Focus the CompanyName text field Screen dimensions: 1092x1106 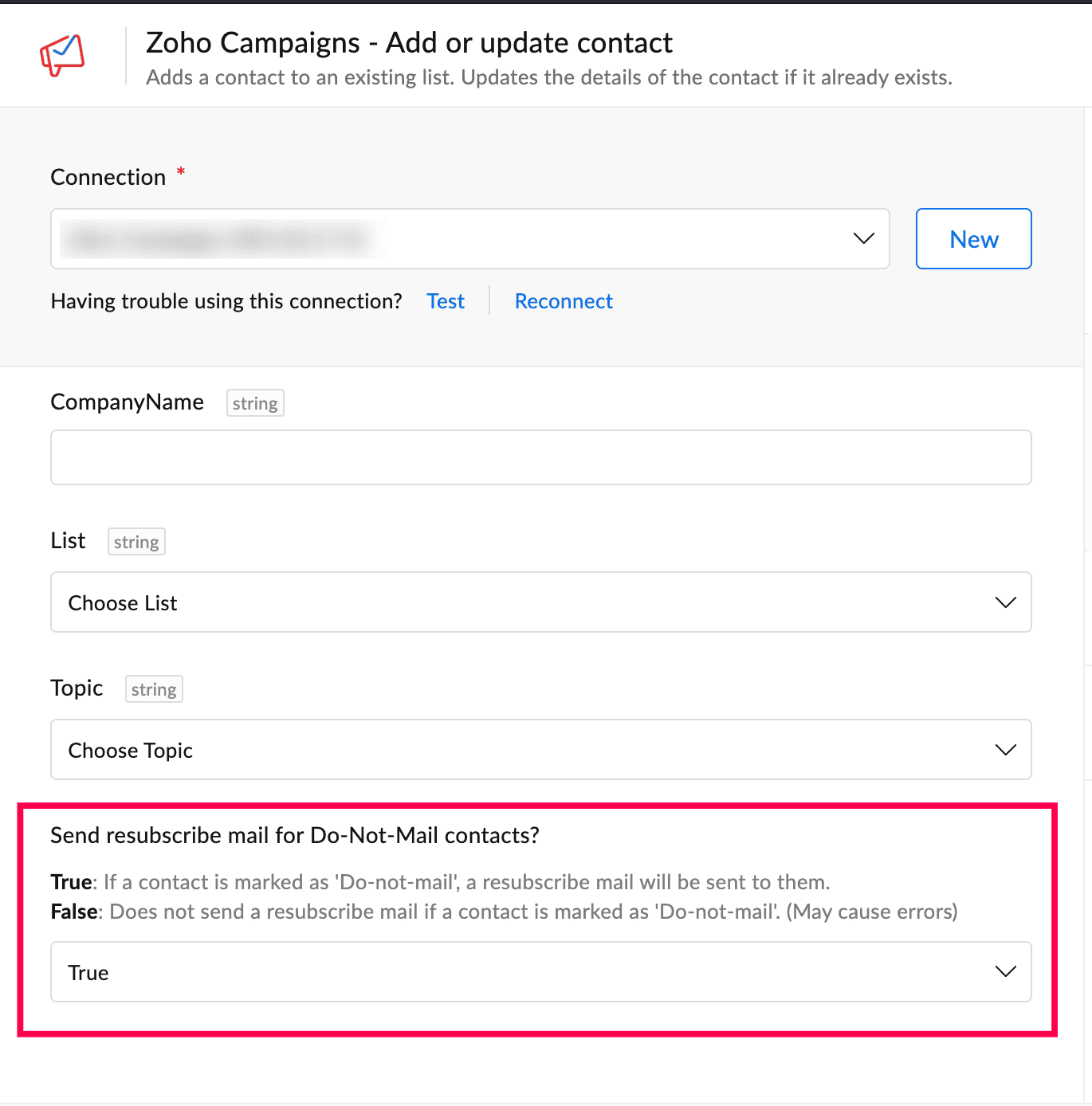[541, 457]
